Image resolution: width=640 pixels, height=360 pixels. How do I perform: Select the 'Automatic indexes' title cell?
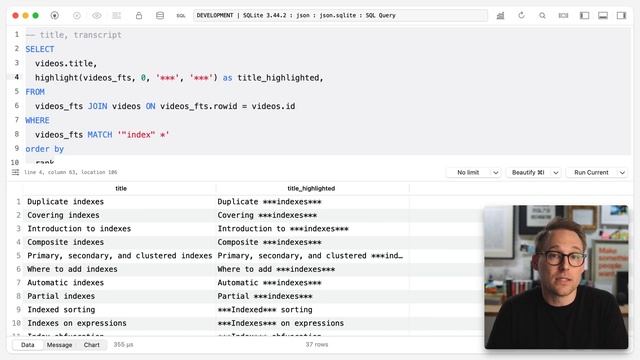(x=120, y=282)
